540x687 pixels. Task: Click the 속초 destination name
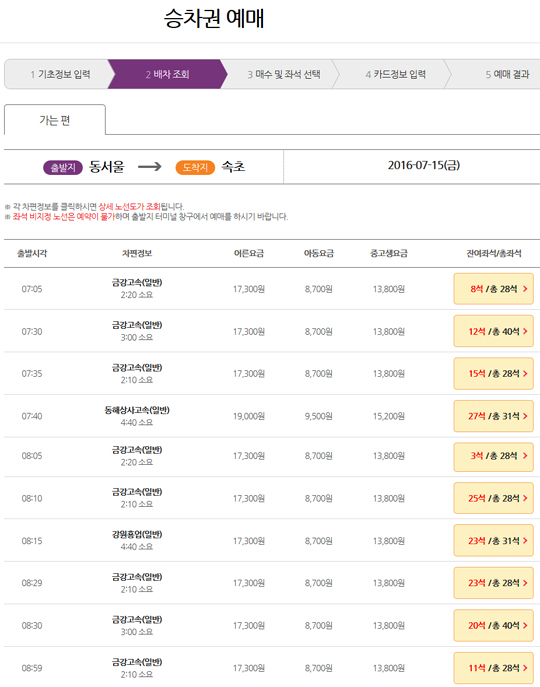pos(233,167)
